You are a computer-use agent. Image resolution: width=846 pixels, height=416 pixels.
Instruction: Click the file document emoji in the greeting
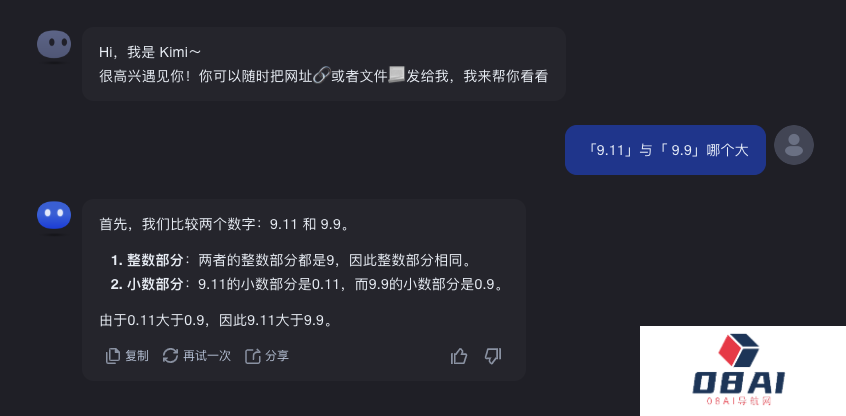pyautogui.click(x=397, y=75)
